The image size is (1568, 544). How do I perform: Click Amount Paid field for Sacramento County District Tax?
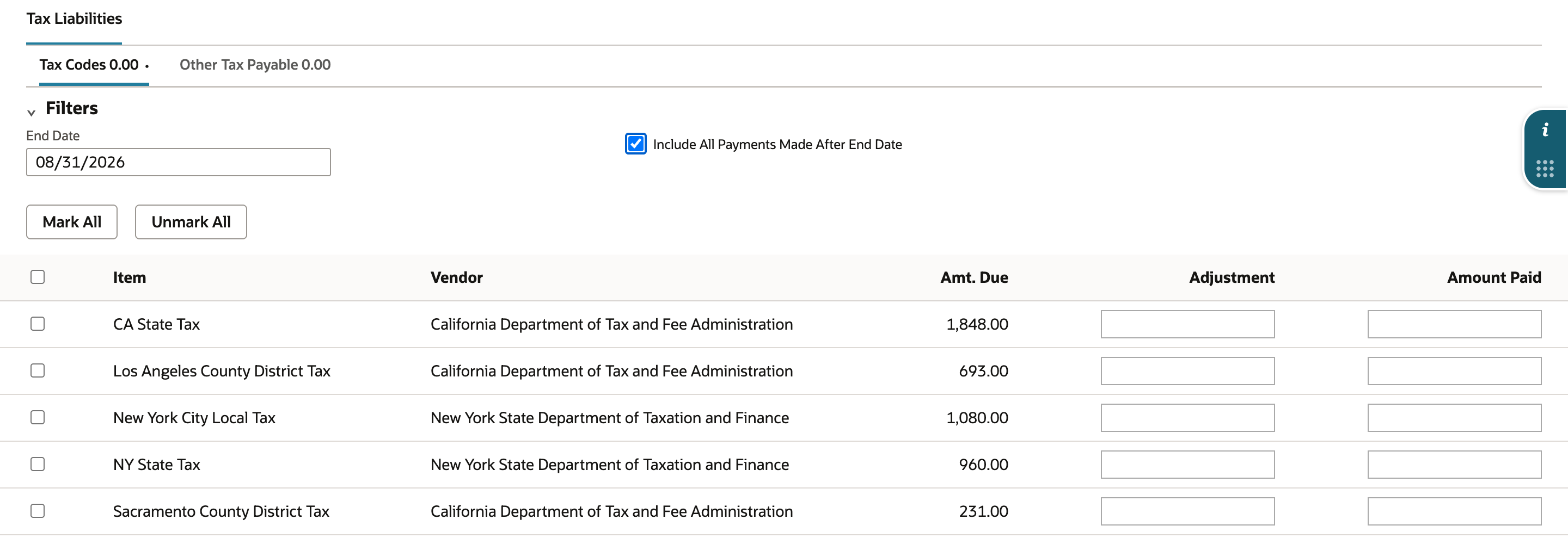[x=1454, y=512]
